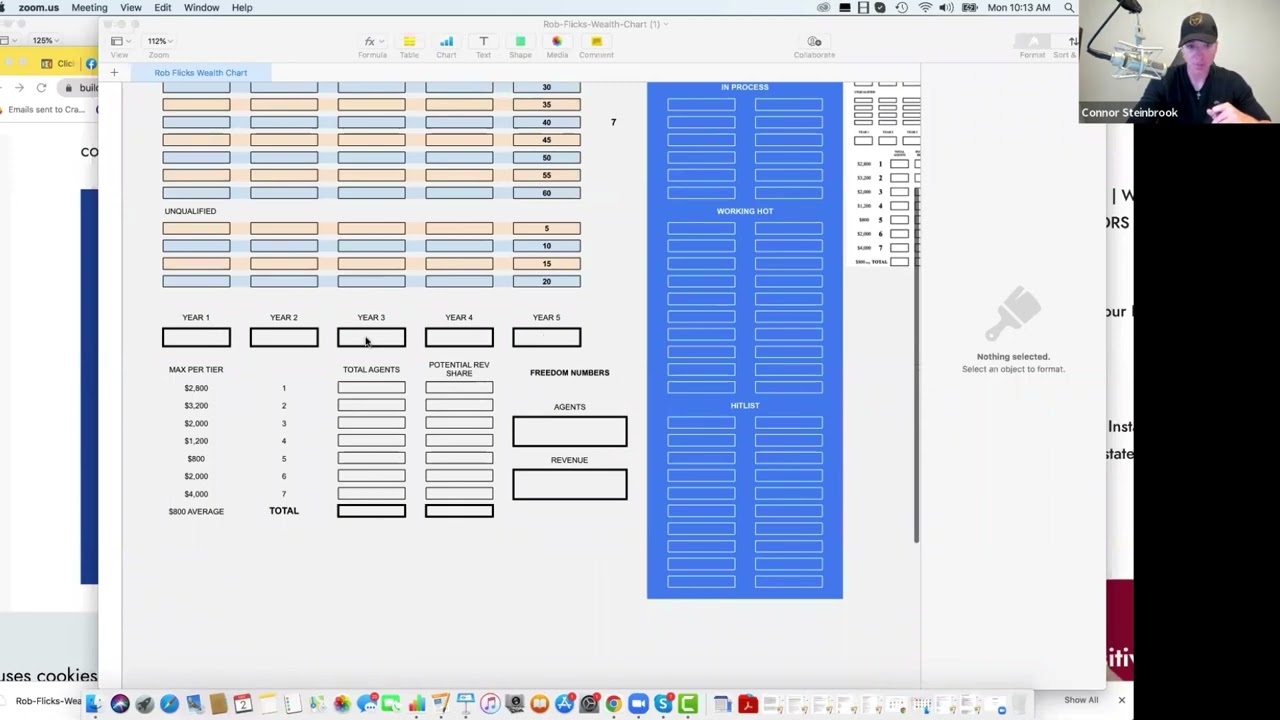1280x720 pixels.
Task: Click the Freedom Numbers REVENUE box
Action: [x=569, y=485]
